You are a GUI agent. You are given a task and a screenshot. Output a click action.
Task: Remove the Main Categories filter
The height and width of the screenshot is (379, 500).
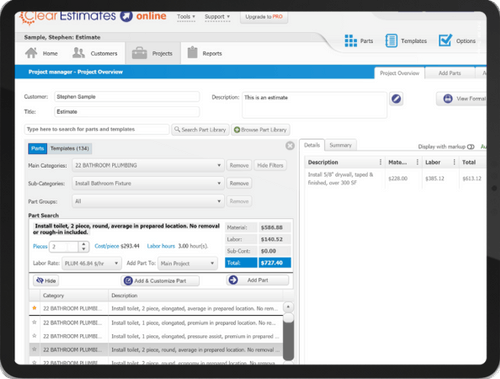point(239,165)
